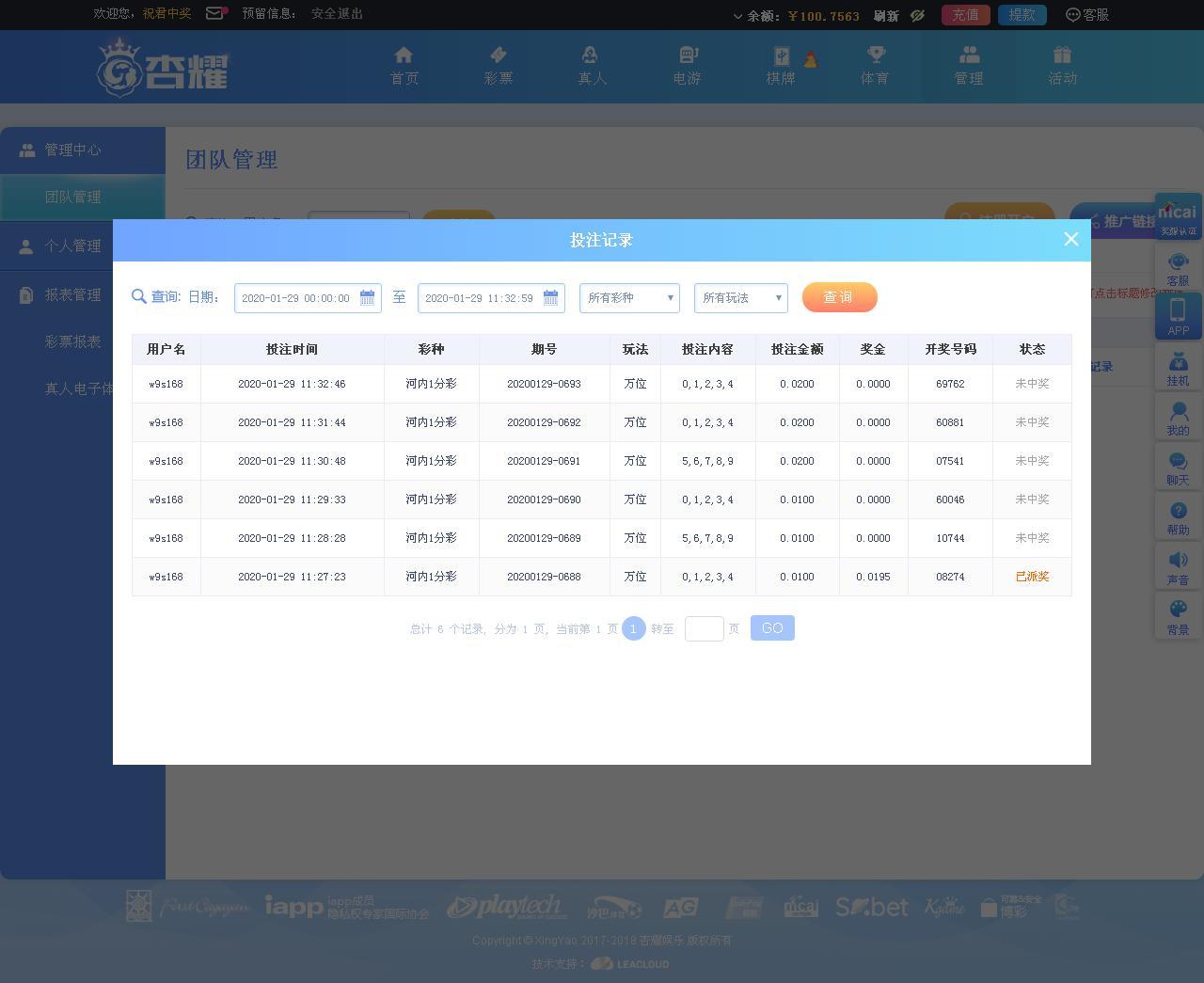Open APP download icon in right panel
The width and height of the screenshot is (1204, 983).
(x=1178, y=316)
